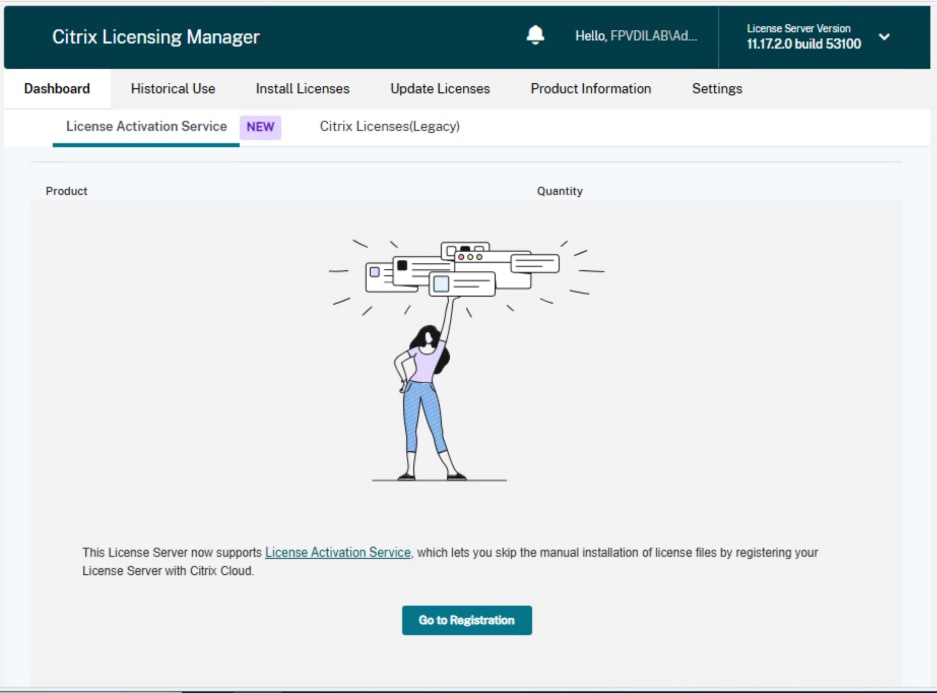Go to Update Licenses tab

pos(440,89)
